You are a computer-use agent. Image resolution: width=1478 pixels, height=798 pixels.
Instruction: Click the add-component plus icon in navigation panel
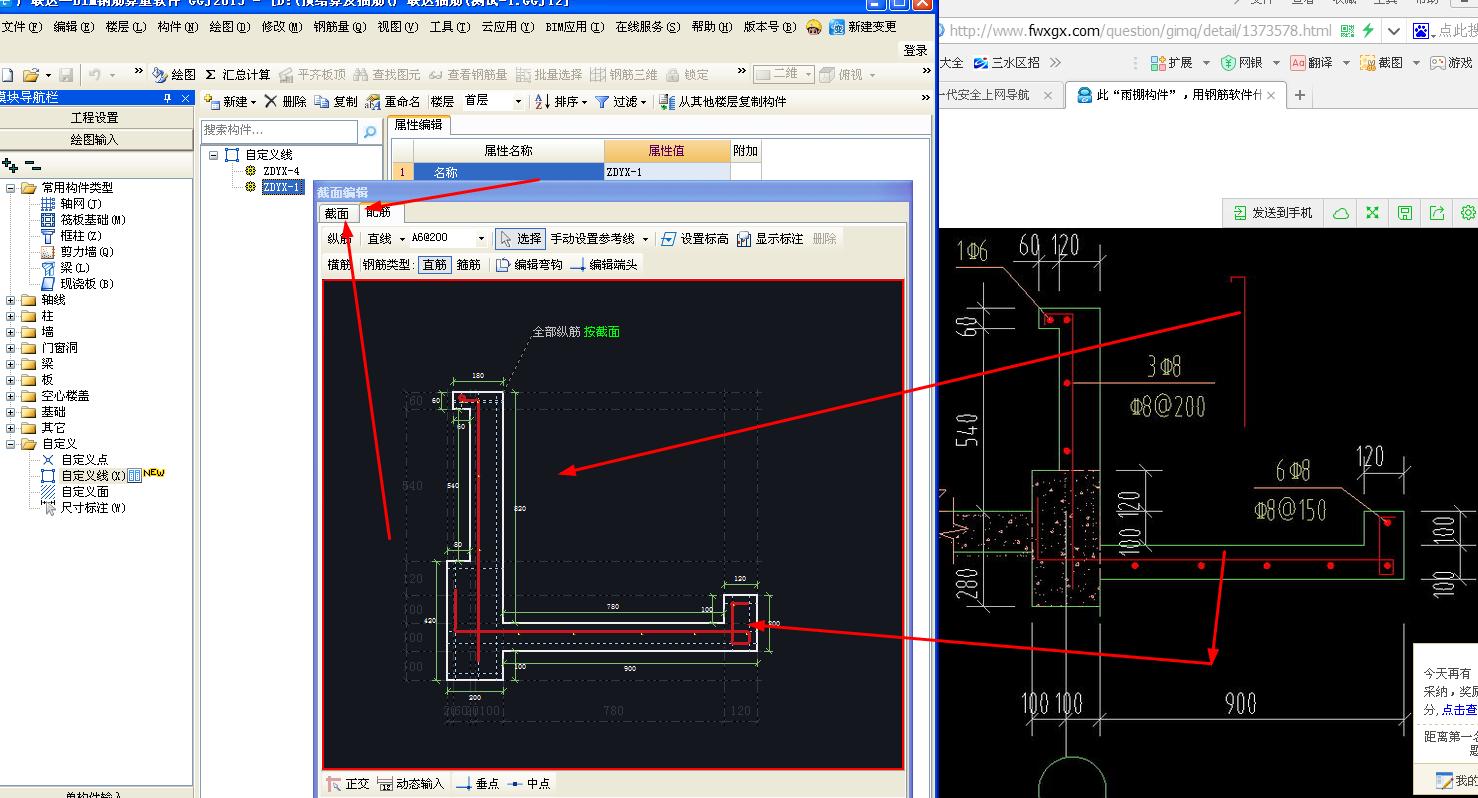pos(10,165)
